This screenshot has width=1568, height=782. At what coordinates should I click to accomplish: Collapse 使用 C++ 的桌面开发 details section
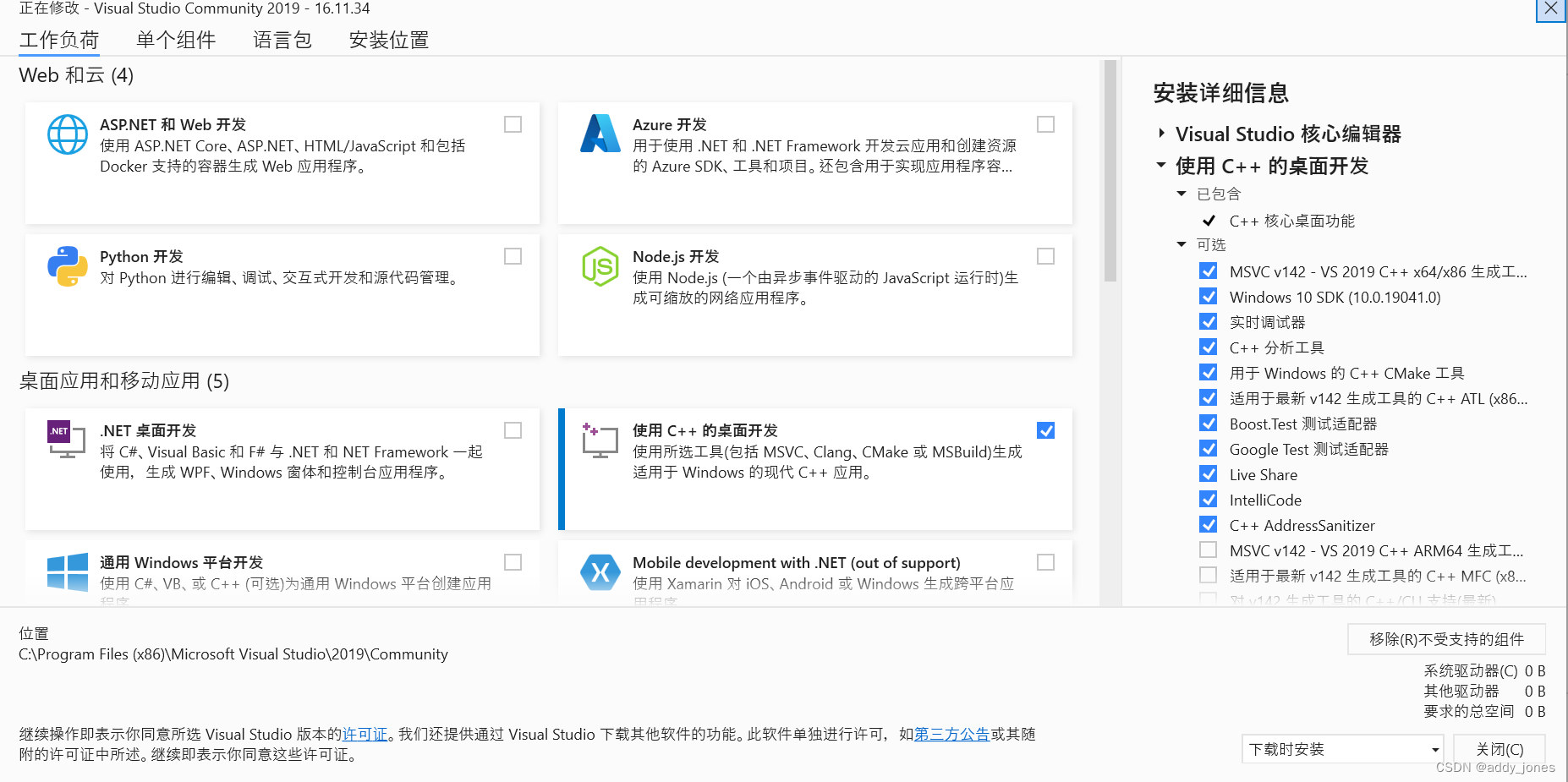1161,165
